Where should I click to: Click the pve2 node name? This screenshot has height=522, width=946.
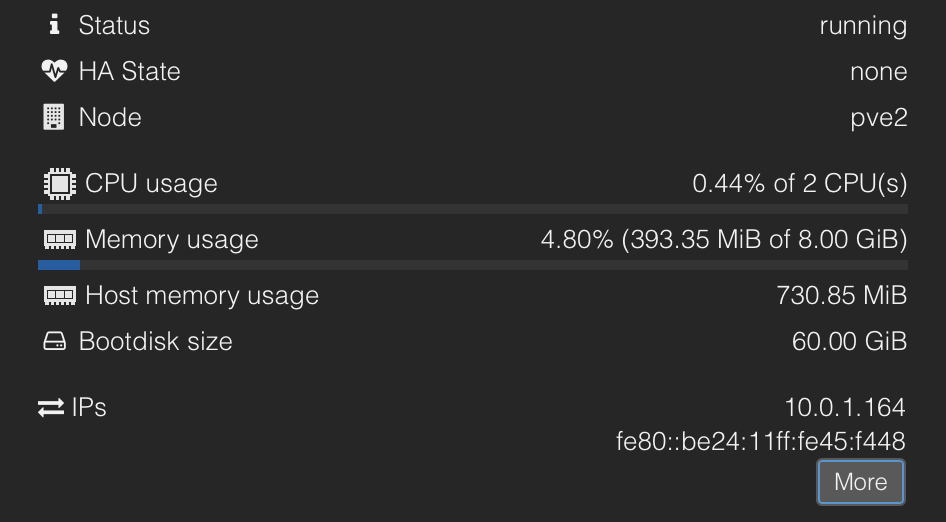tap(879, 118)
